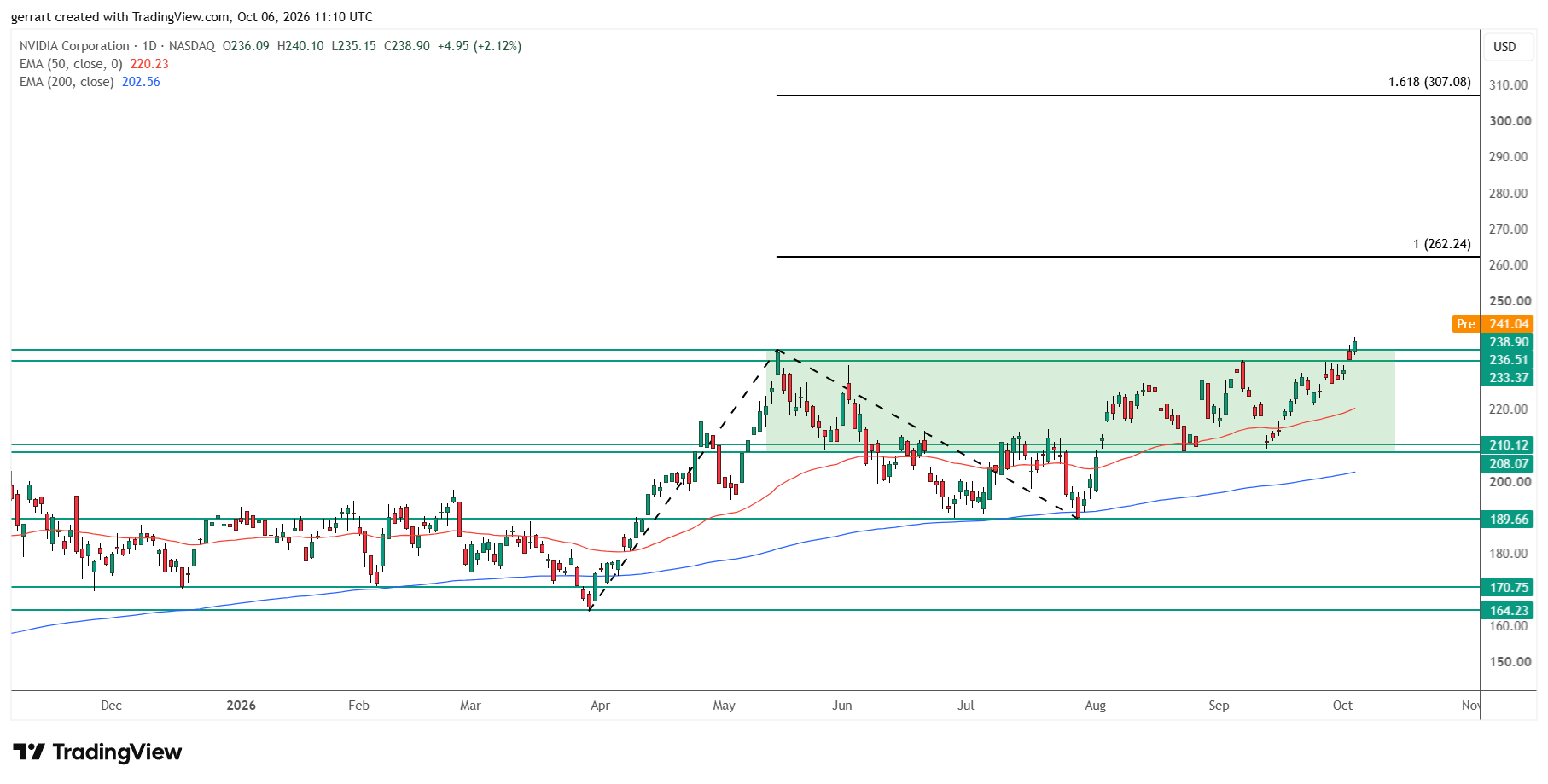The image size is (1548, 784).
Task: Click the Oct label on time axis
Action: 1343,706
